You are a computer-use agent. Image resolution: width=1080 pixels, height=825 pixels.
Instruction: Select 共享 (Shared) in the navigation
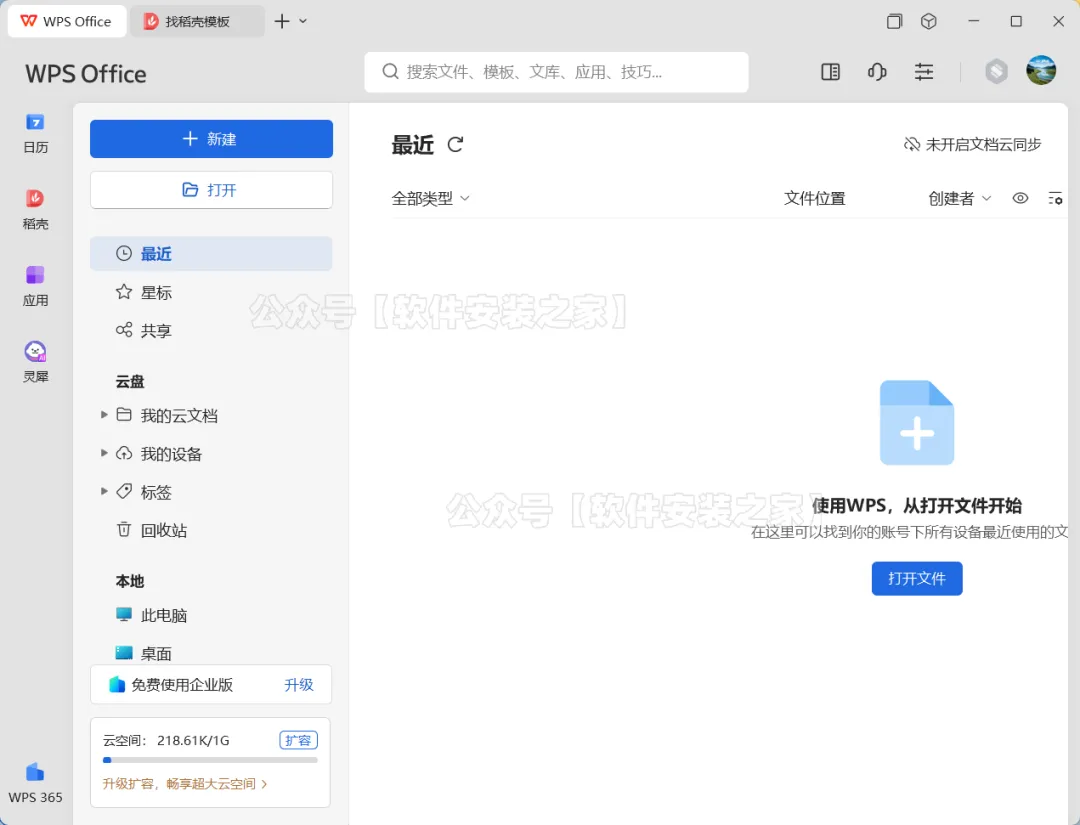point(211,330)
